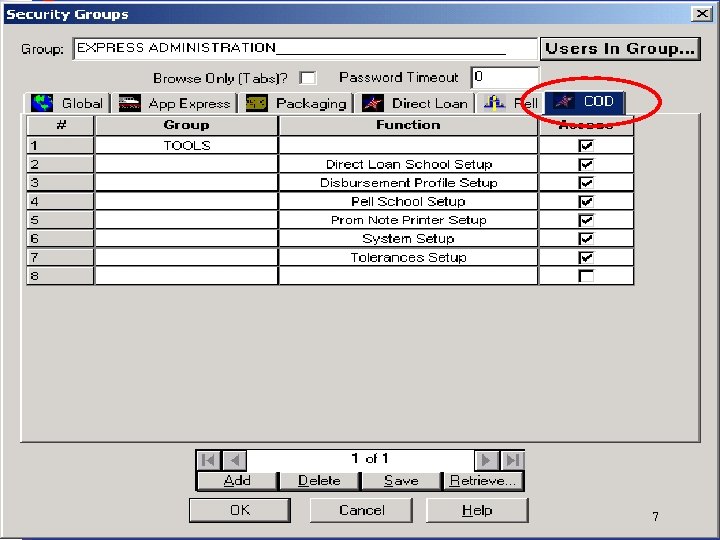Image resolution: width=720 pixels, height=540 pixels.
Task: Select row number 1 header
Action: (x=60, y=146)
